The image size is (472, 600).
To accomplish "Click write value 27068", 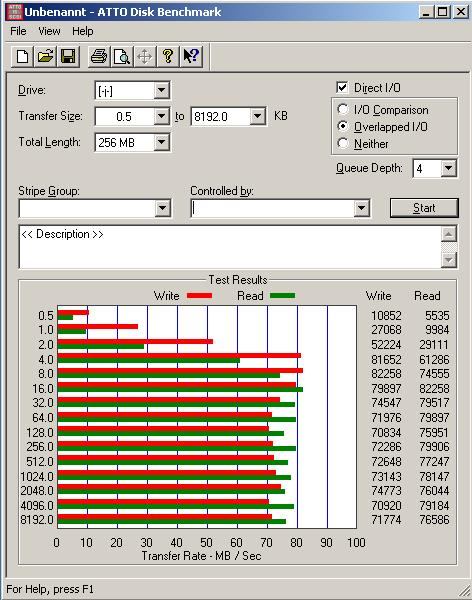I will click(x=386, y=330).
